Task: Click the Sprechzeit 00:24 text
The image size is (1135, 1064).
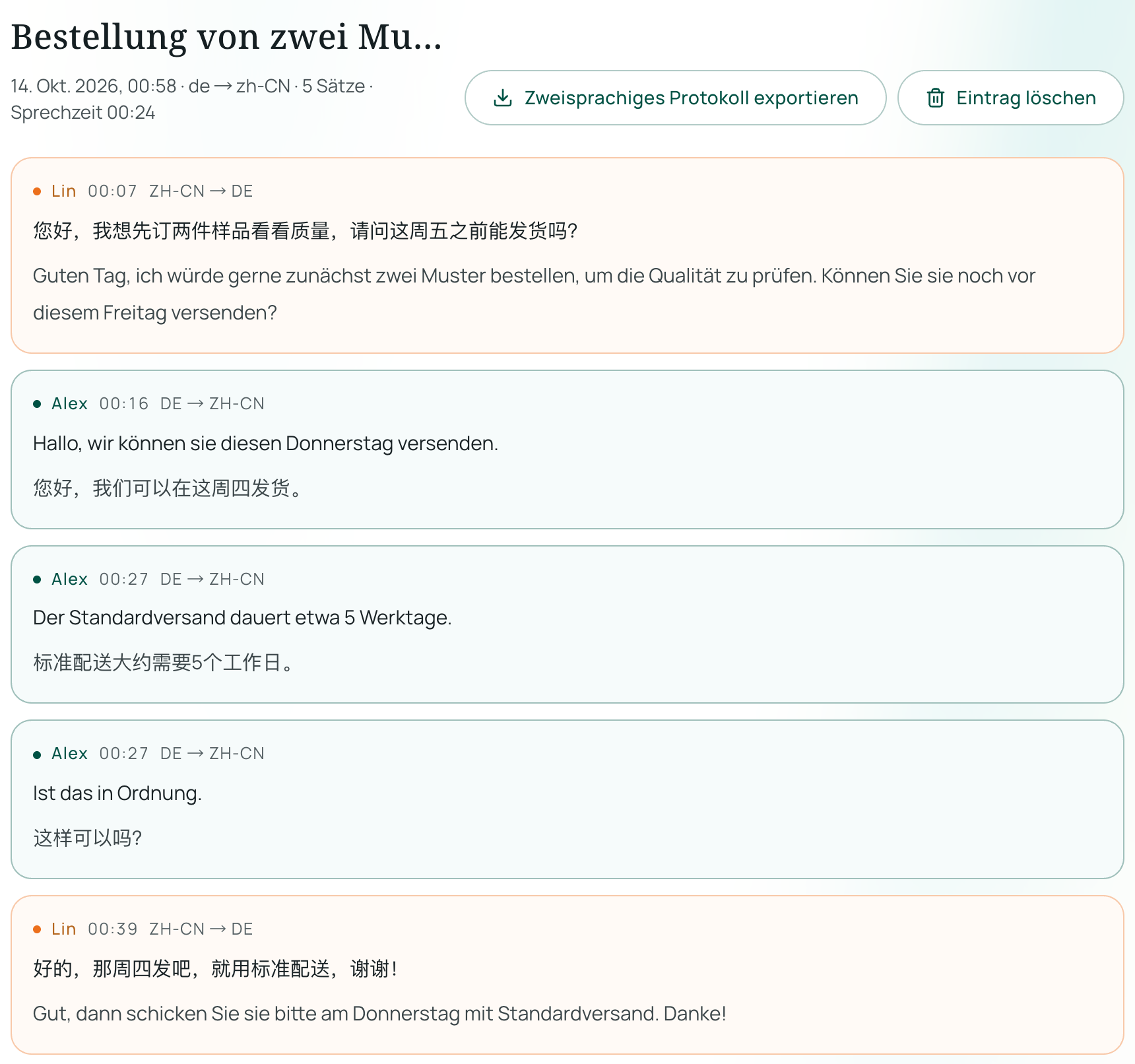Action: click(83, 113)
